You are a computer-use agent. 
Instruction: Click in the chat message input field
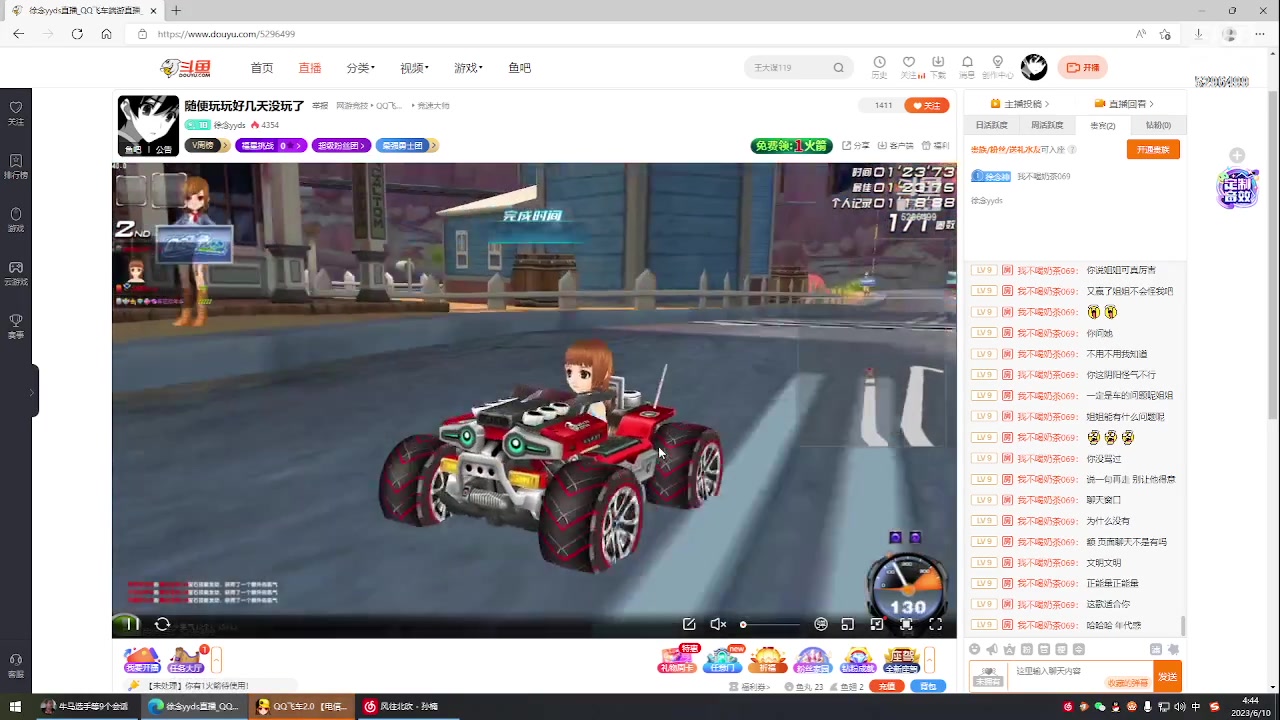tap(1079, 676)
